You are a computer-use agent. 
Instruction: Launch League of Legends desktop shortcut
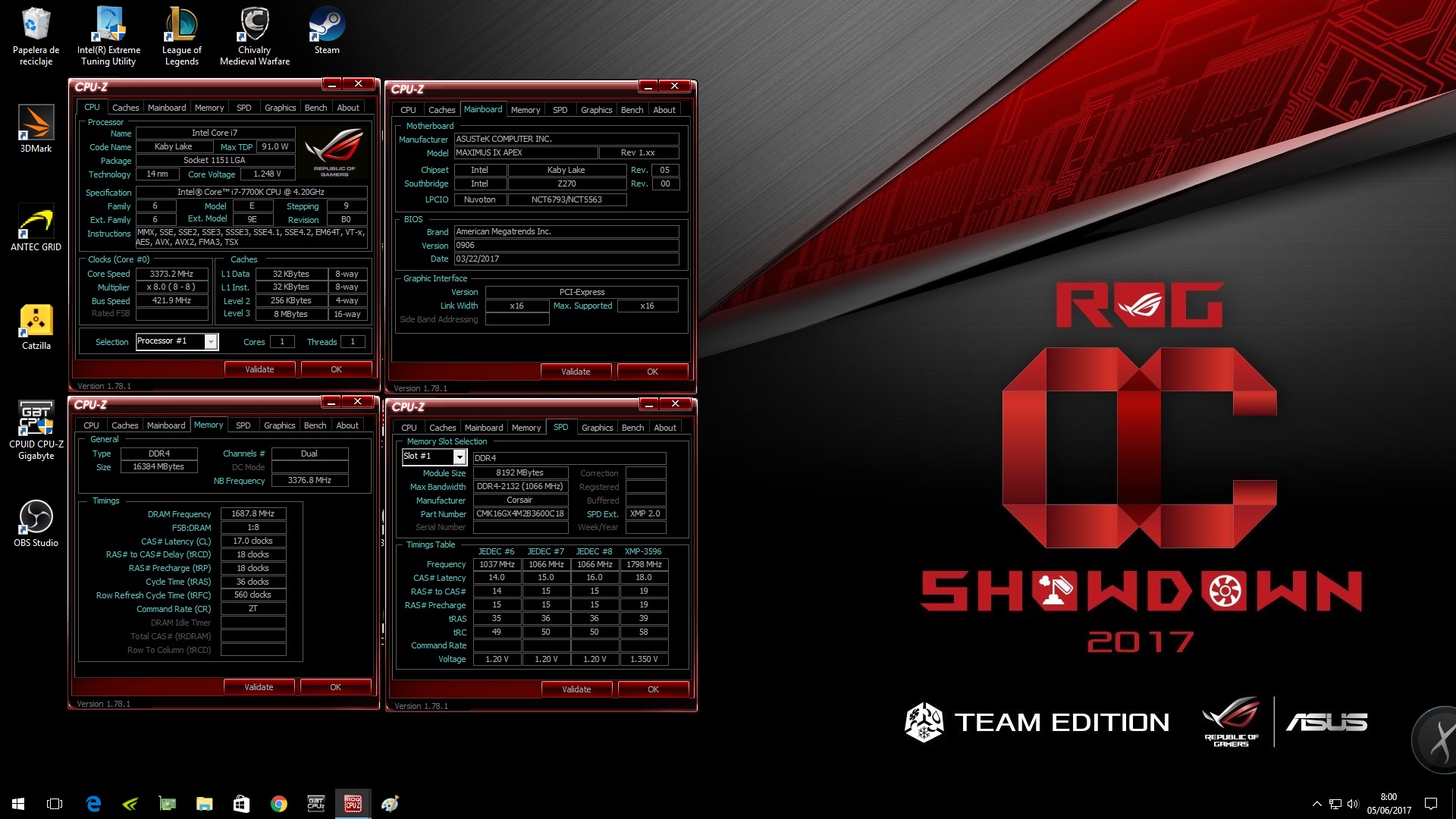[x=181, y=36]
